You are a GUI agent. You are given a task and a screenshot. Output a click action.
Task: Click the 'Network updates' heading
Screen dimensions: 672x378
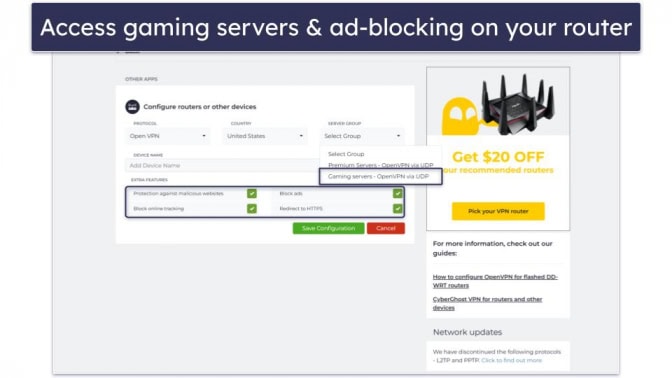(x=467, y=332)
